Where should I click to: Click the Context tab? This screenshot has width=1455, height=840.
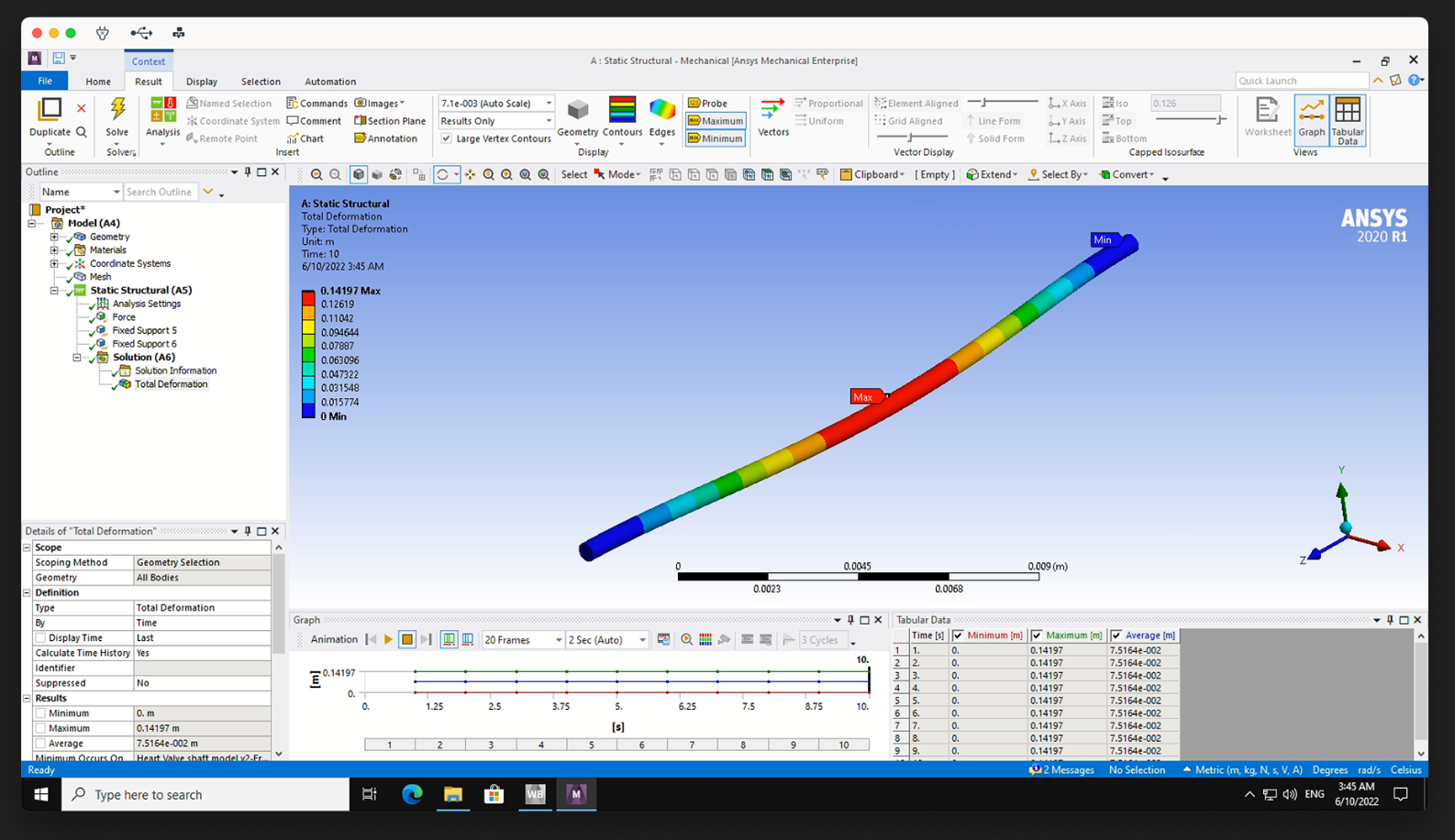[149, 61]
